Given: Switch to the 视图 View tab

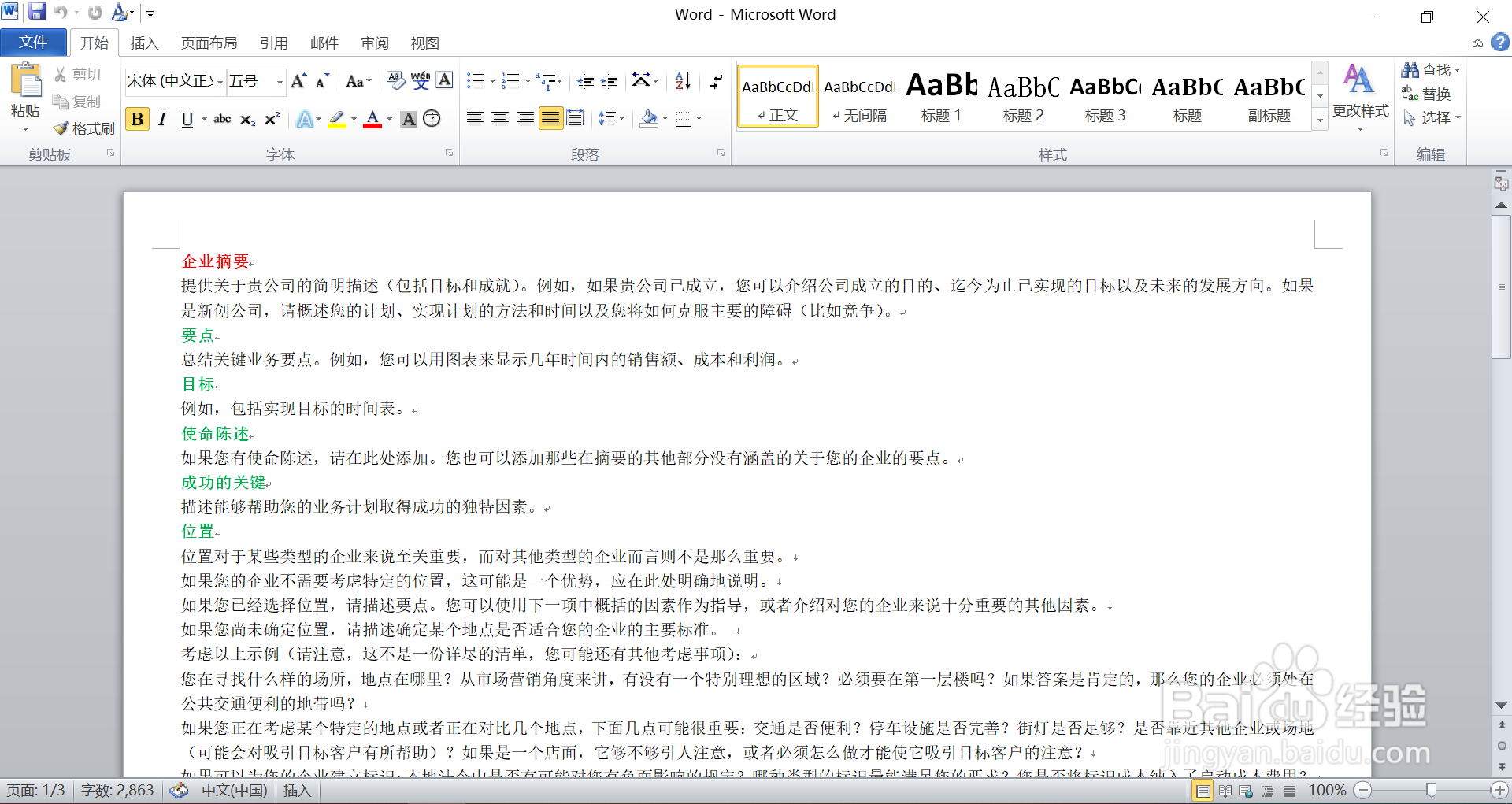Looking at the screenshot, I should click(x=424, y=43).
